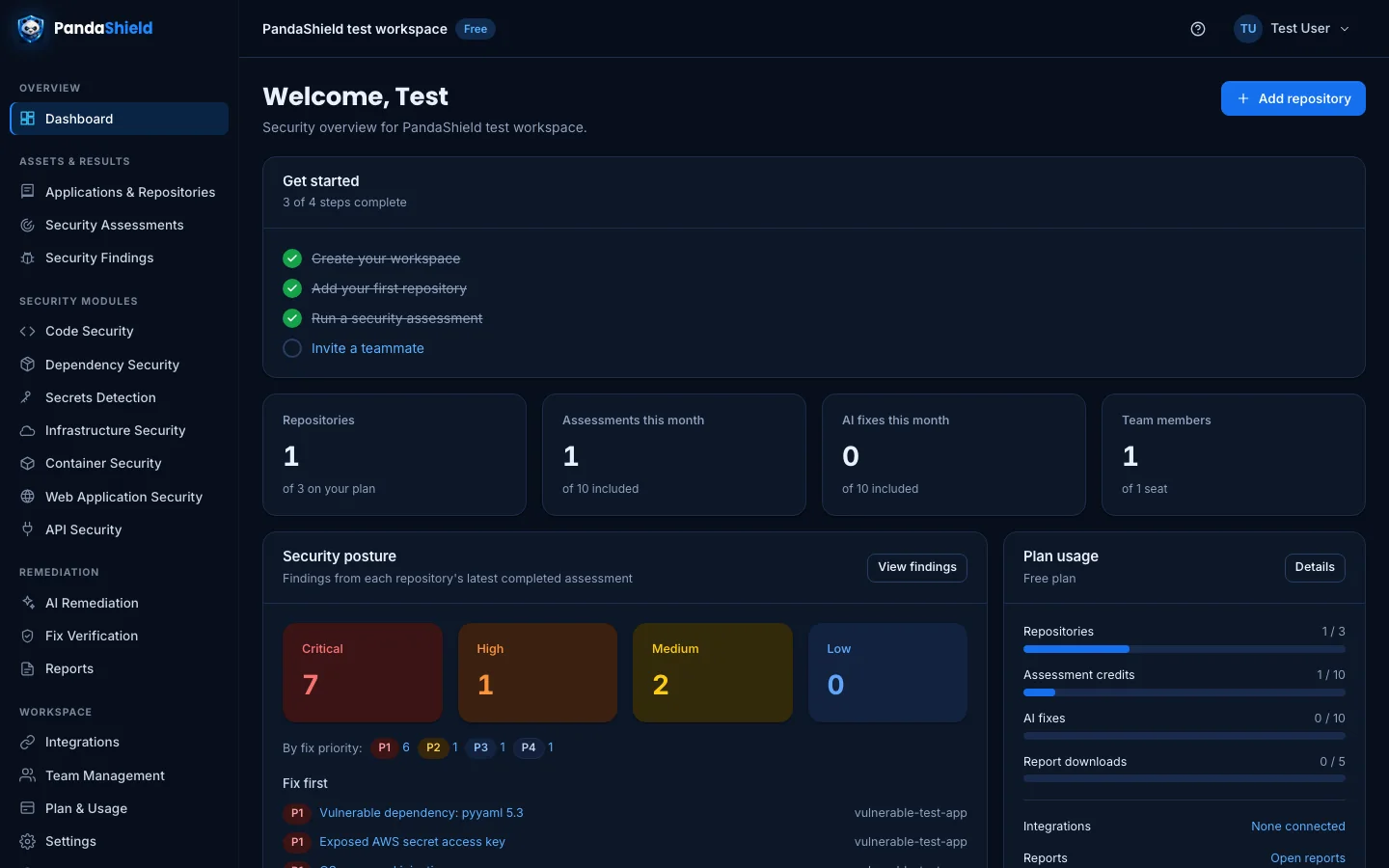Click the Applications & Repositories sidebar icon
Viewport: 1389px width, 868px height.
tap(28, 192)
